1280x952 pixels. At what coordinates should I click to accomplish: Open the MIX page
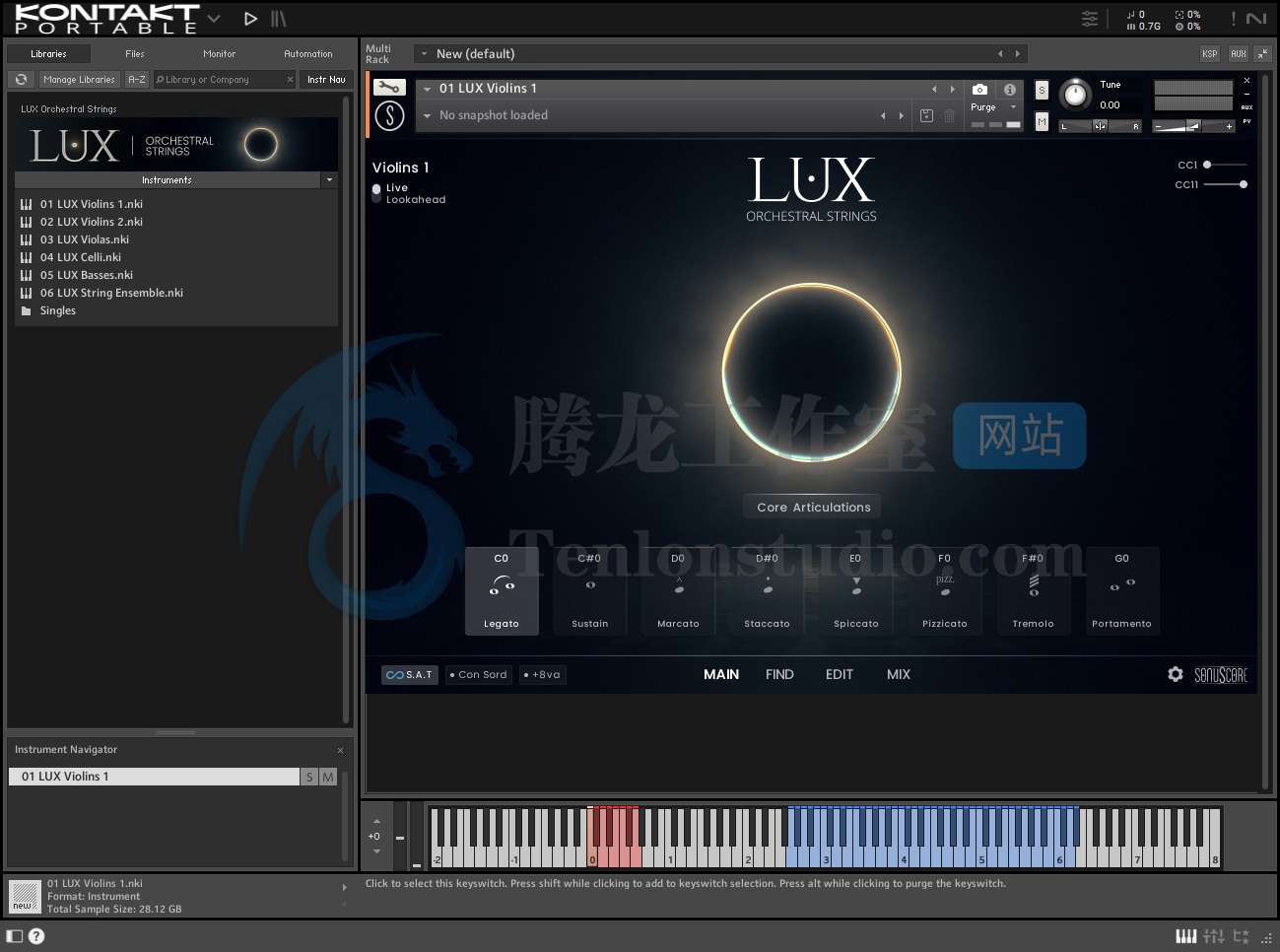pyautogui.click(x=899, y=674)
